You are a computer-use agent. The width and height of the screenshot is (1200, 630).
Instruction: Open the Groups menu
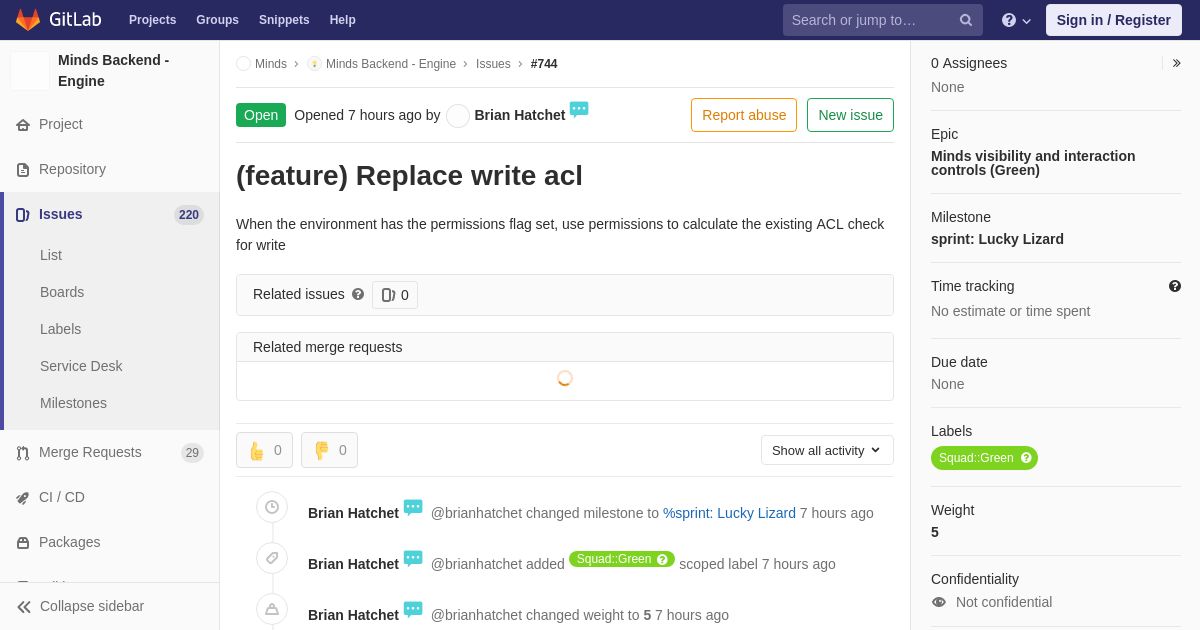217,20
